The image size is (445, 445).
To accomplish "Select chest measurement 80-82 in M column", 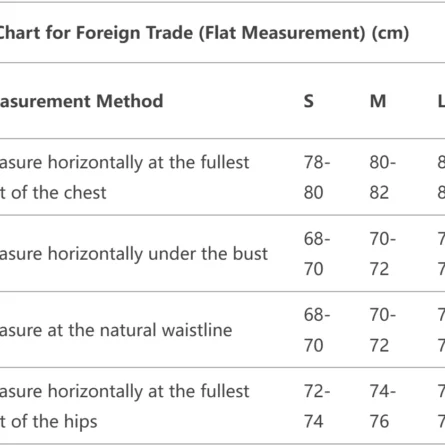I will (383, 177).
